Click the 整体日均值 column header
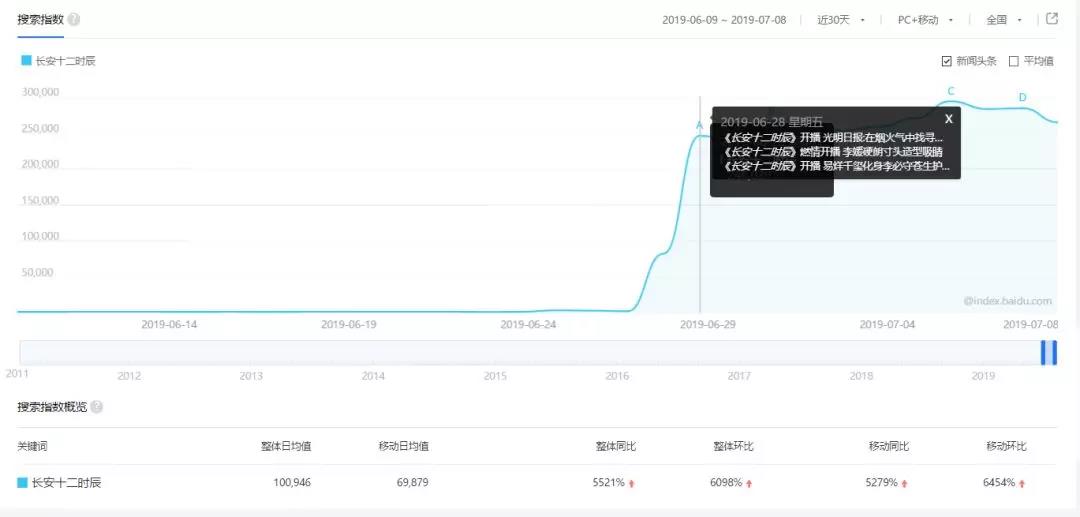This screenshot has height=517, width=1080. pos(286,446)
